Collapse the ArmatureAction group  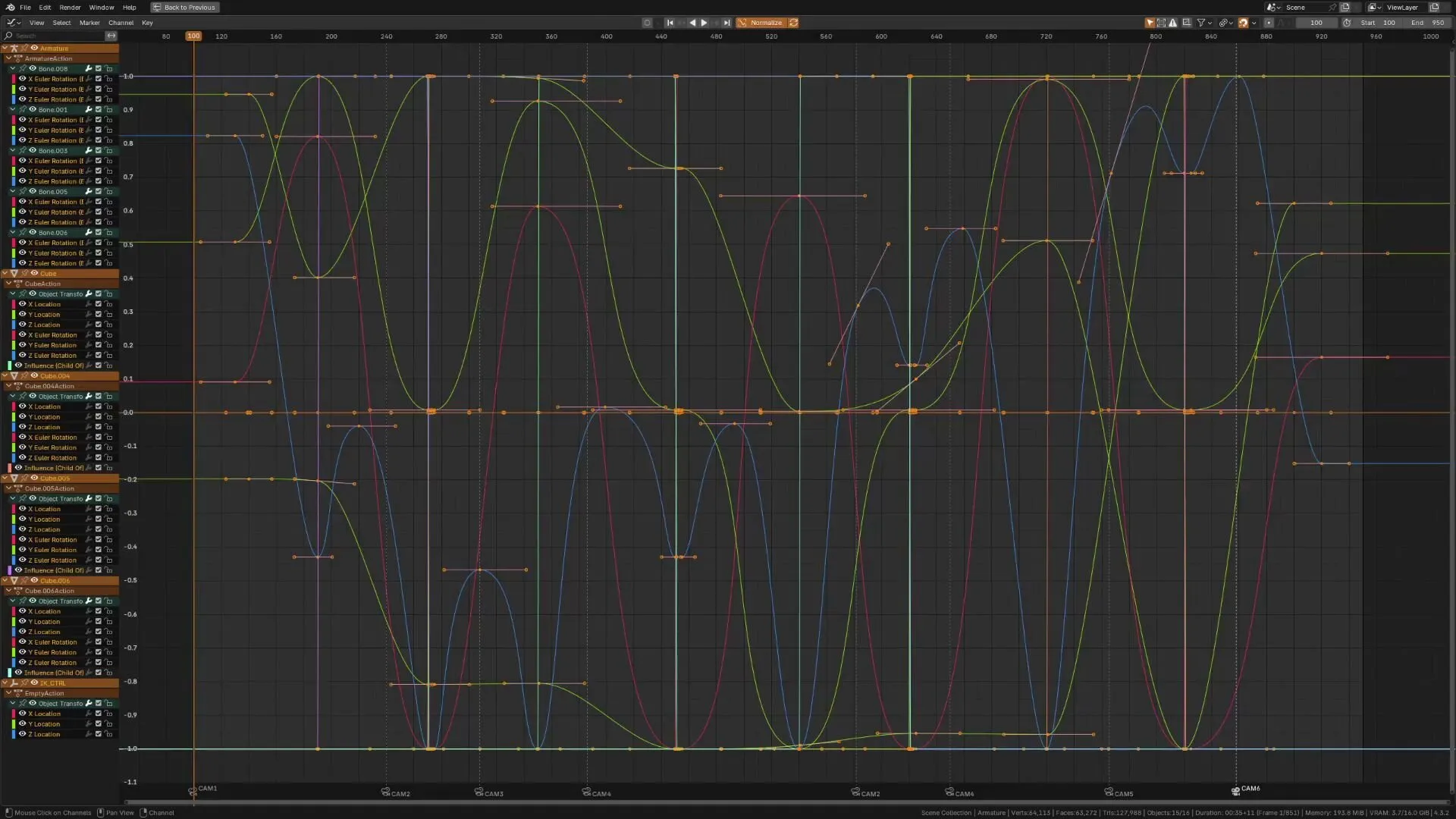coord(8,58)
